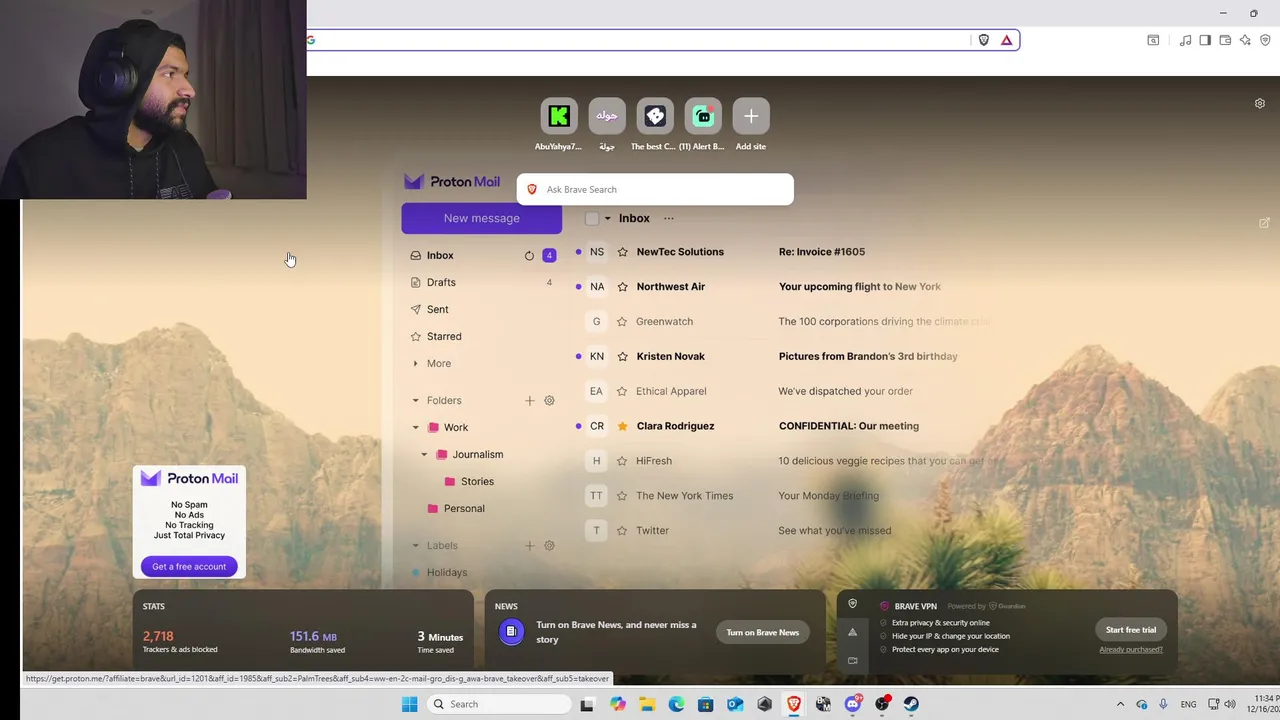Select the VPN shield tab in widget

[852, 604]
